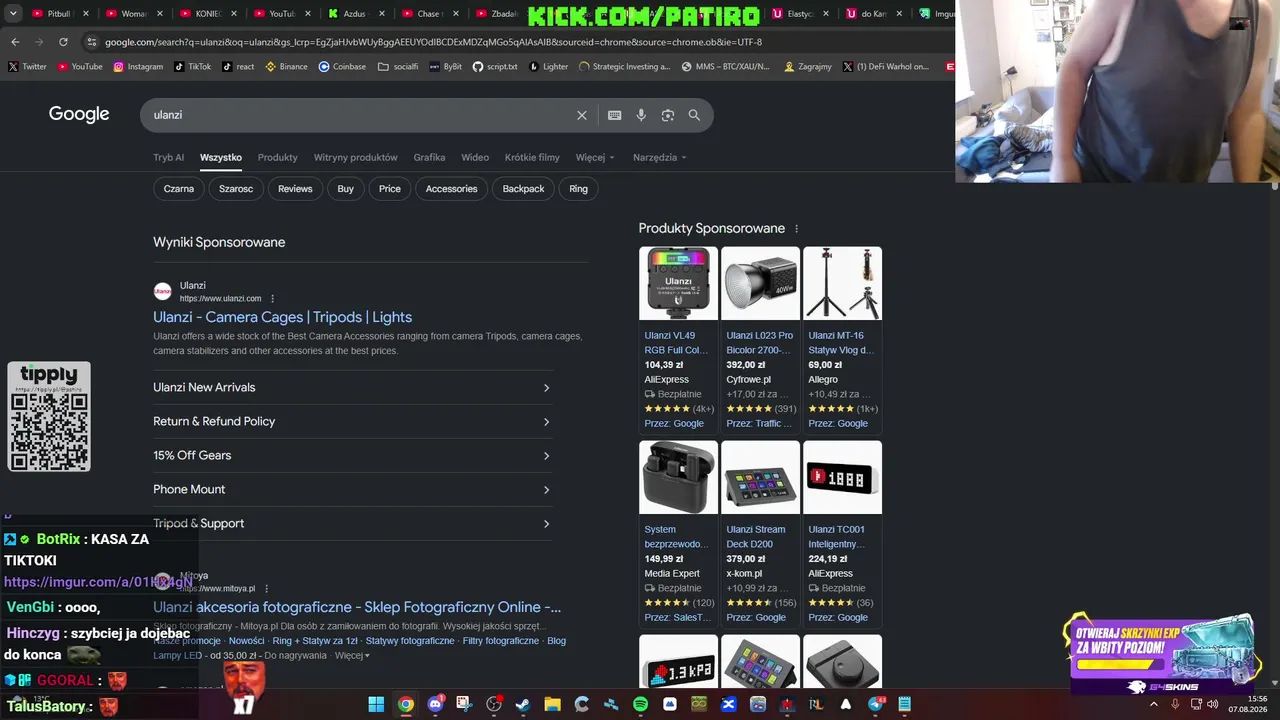Viewport: 1280px width, 720px height.
Task: Search by image with Google Lens
Action: tap(668, 115)
